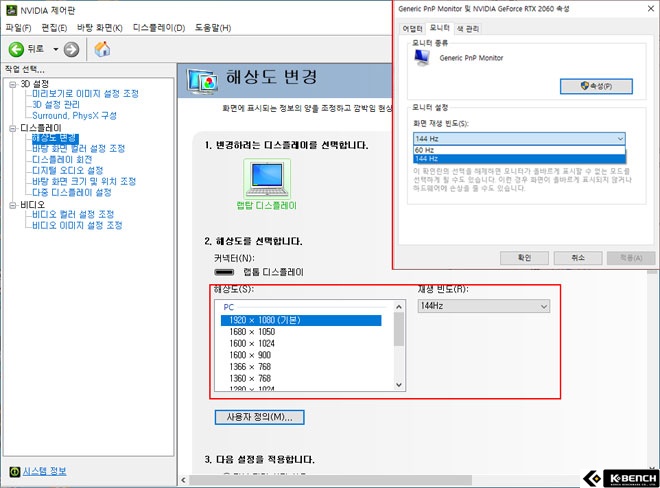
Task: Select 바탕 화면 컬러 설정 조정
Action: coord(79,149)
